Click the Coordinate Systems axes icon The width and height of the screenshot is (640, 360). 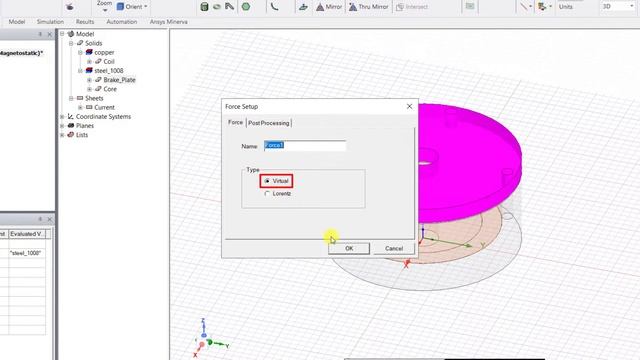tap(70, 116)
